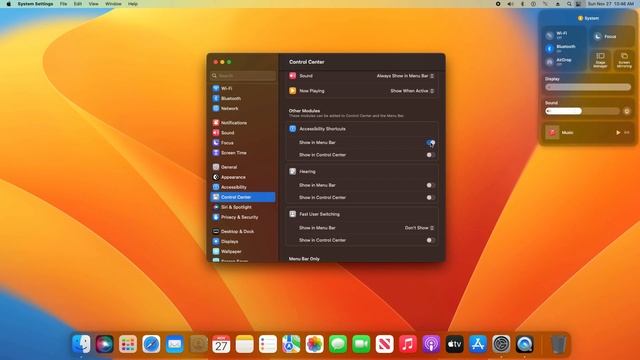Toggle Wi-Fi in the Control Center panel
This screenshot has width=640, height=360.
[550, 36]
